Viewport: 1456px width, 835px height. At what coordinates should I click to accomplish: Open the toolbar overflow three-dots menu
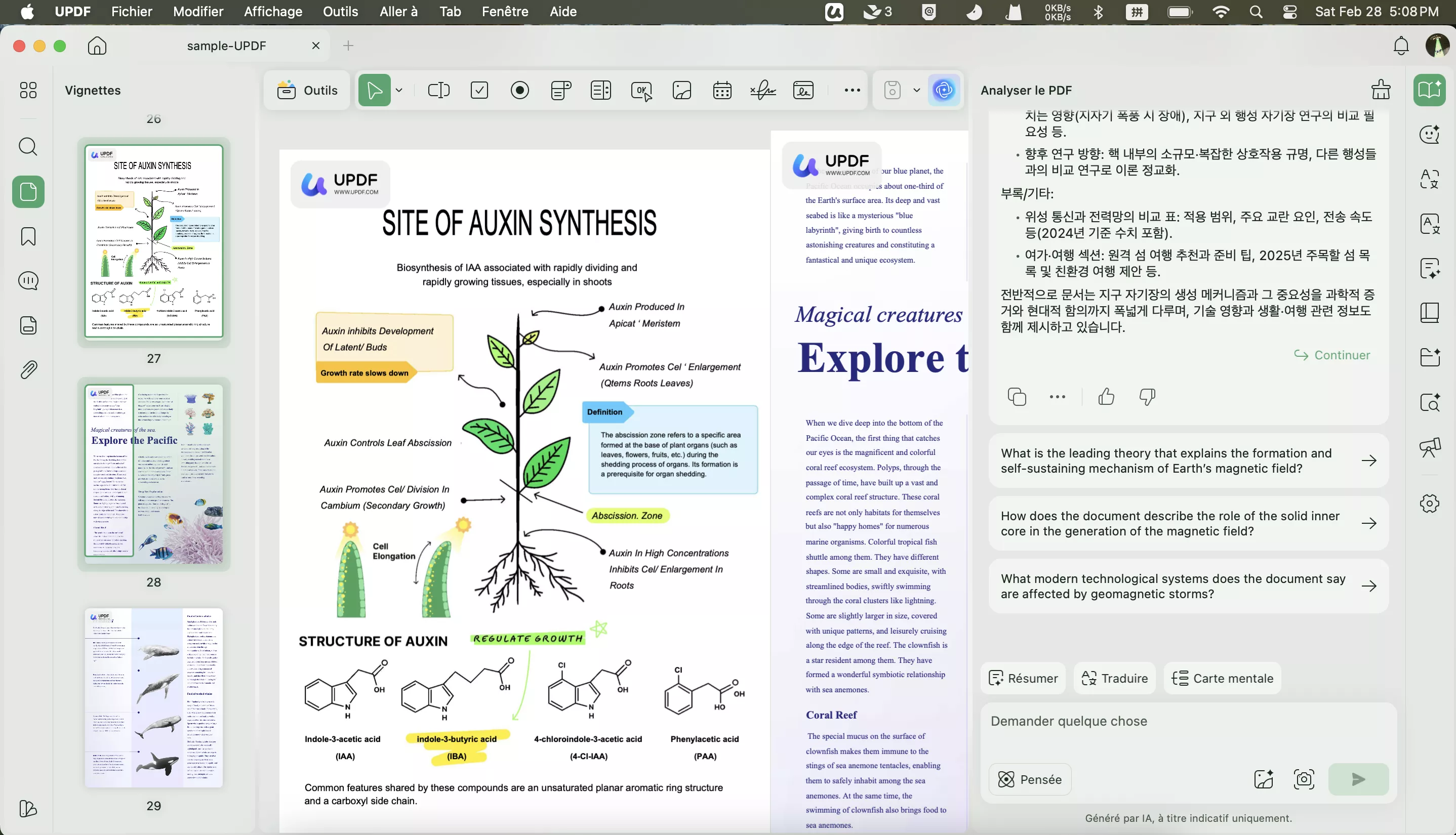[x=852, y=90]
